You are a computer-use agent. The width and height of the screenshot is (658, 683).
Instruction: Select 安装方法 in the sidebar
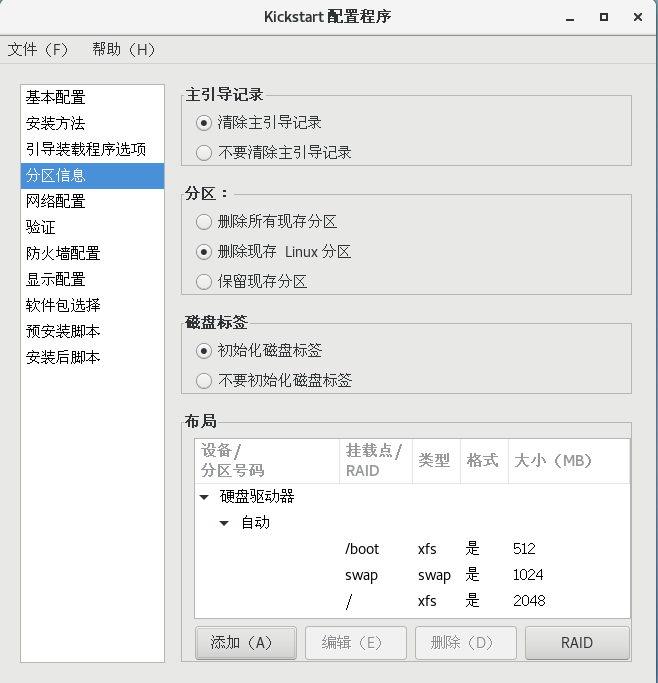92,123
